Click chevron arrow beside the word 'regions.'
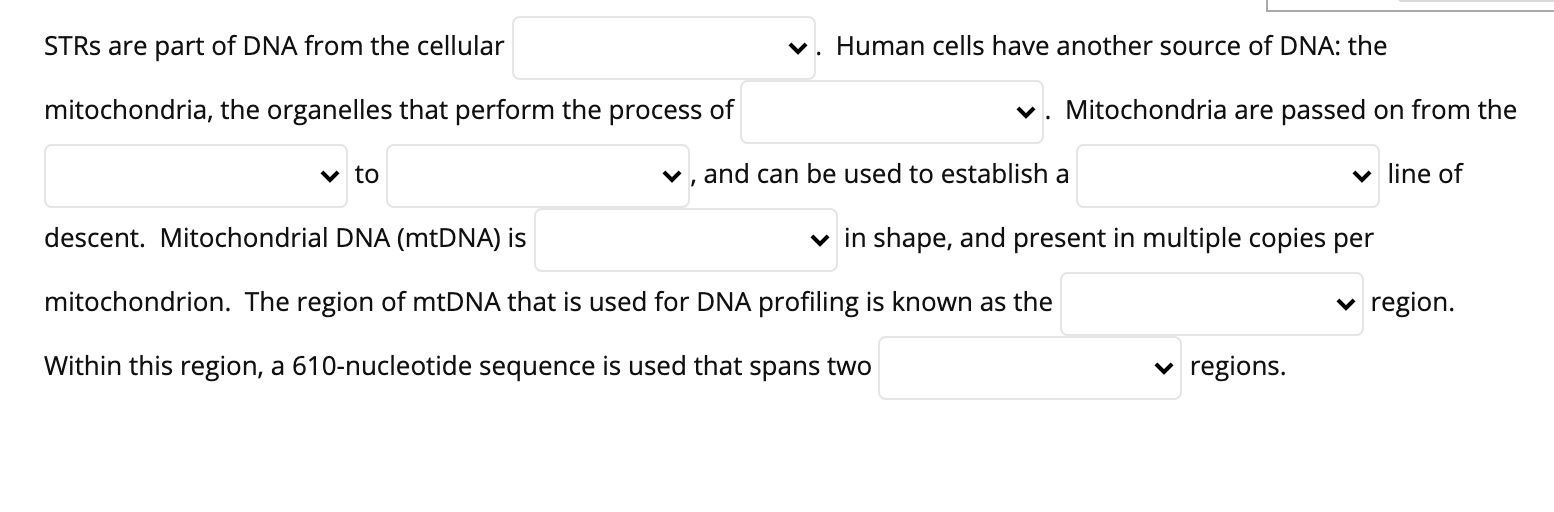Screen dimensions: 1554x512 point(1162,367)
